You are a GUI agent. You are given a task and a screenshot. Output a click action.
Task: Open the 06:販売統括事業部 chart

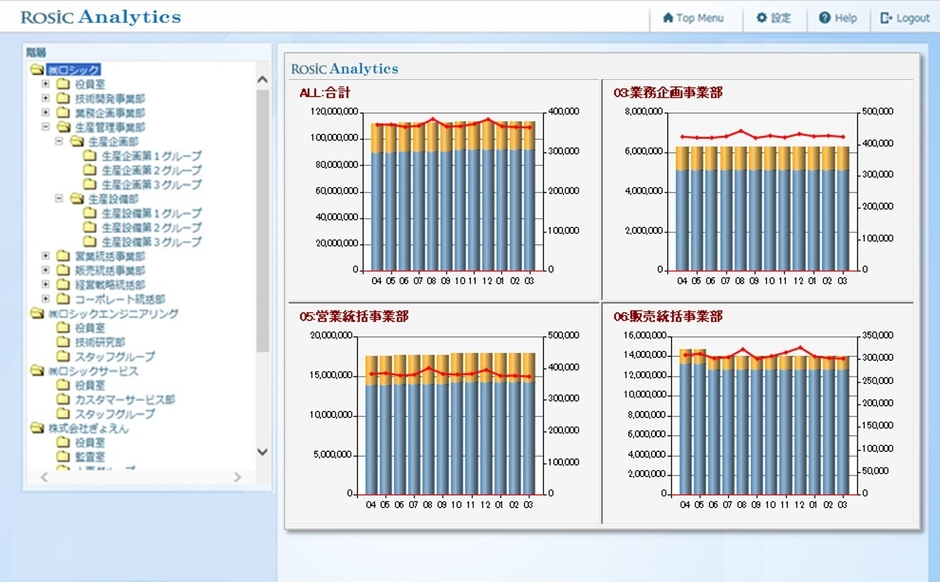click(x=667, y=316)
